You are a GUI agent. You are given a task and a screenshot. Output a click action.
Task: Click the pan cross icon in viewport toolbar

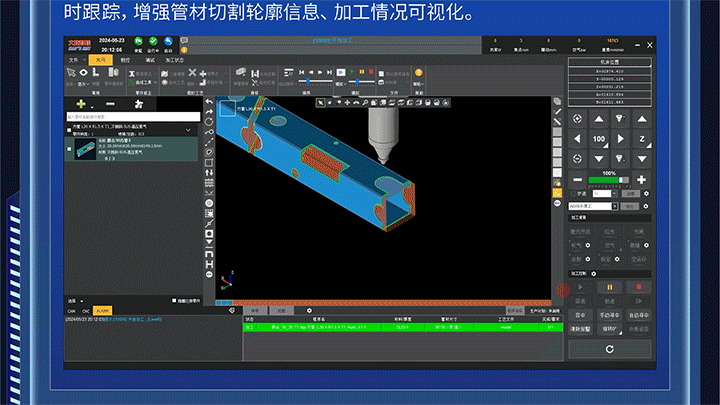coord(347,103)
